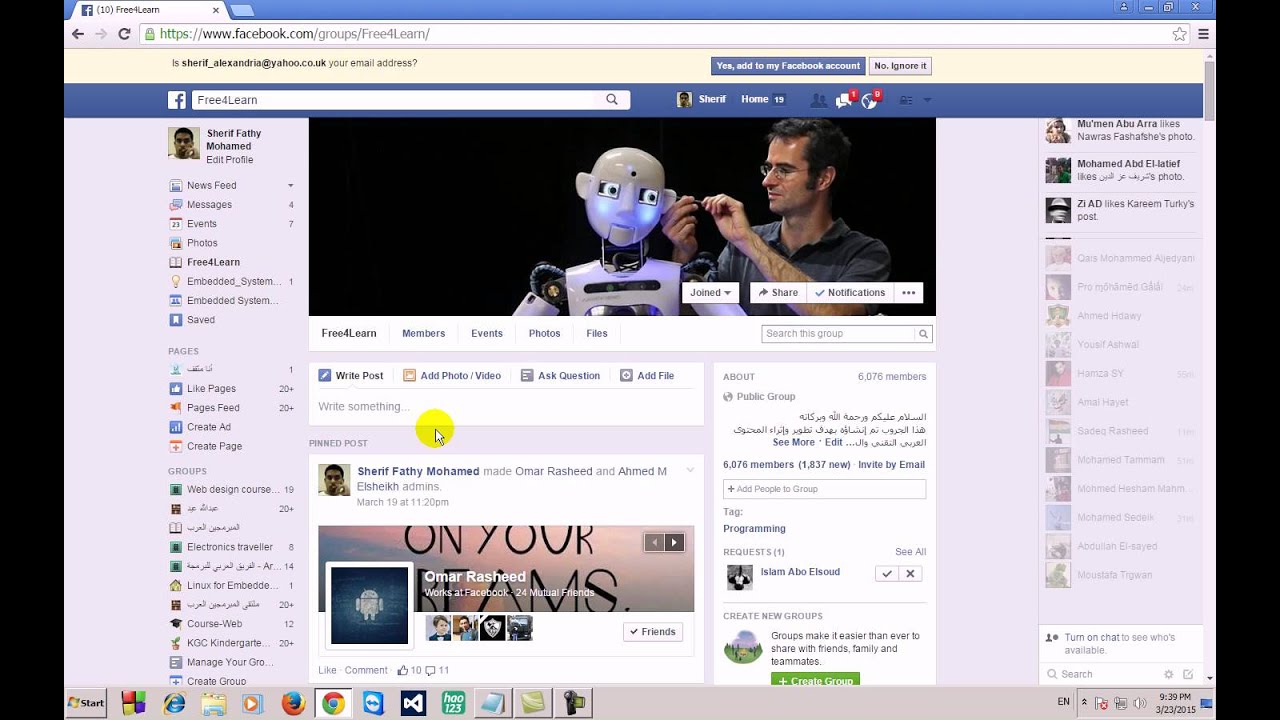The height and width of the screenshot is (720, 1280).
Task: Open the group's three-dots more menu
Action: coord(909,293)
